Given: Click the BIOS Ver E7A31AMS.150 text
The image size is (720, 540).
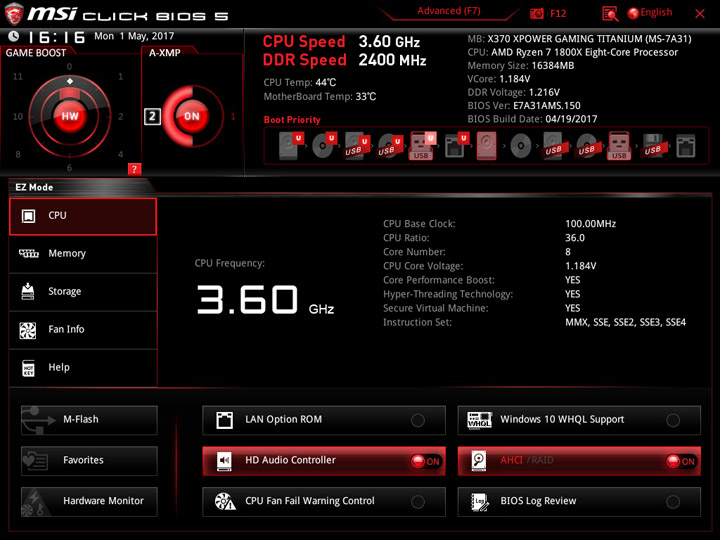Looking at the screenshot, I should point(524,106).
